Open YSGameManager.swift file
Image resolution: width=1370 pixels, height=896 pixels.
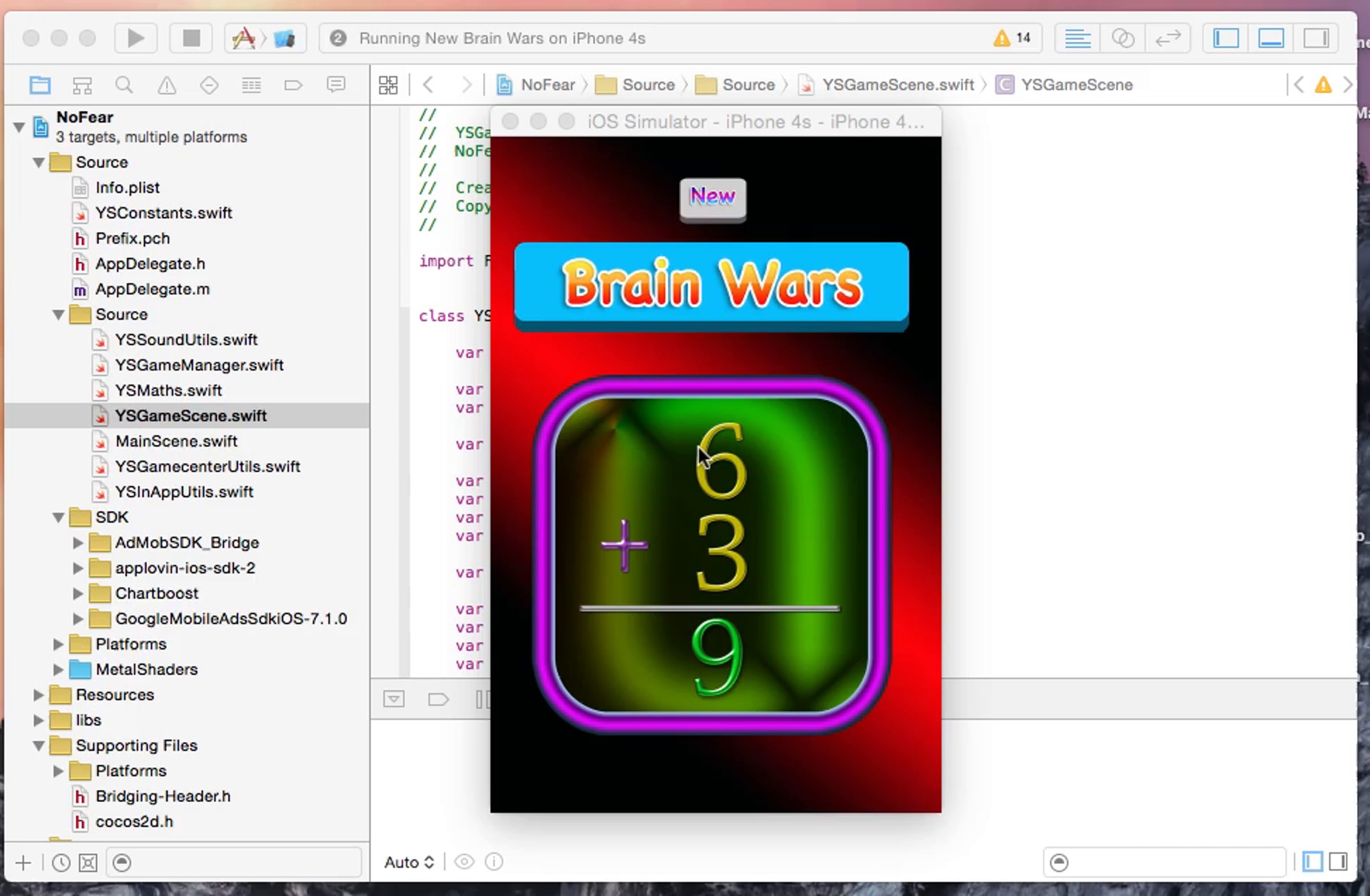coord(199,365)
